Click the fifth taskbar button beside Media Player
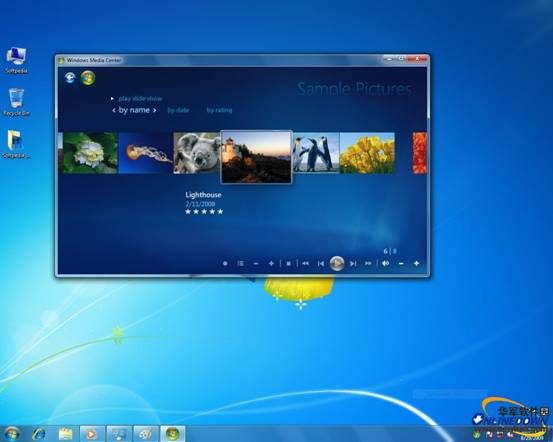The width and height of the screenshot is (553, 442). pyautogui.click(x=119, y=434)
